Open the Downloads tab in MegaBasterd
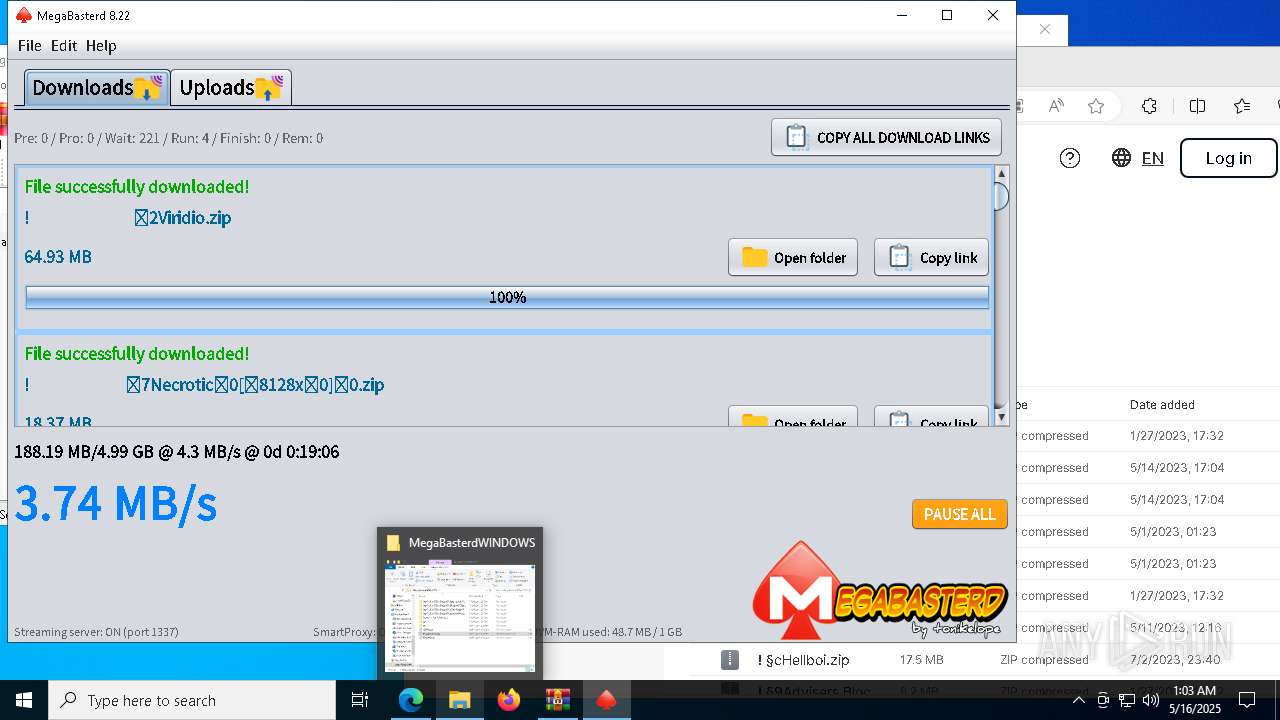 (x=95, y=87)
